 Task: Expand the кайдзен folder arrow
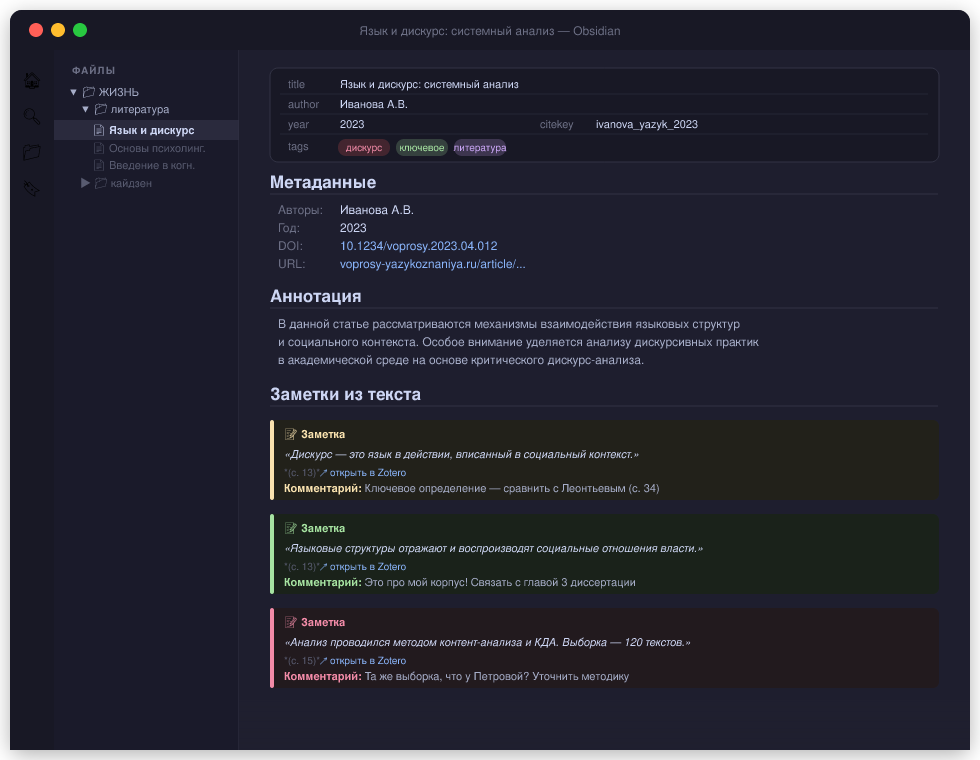pos(86,183)
